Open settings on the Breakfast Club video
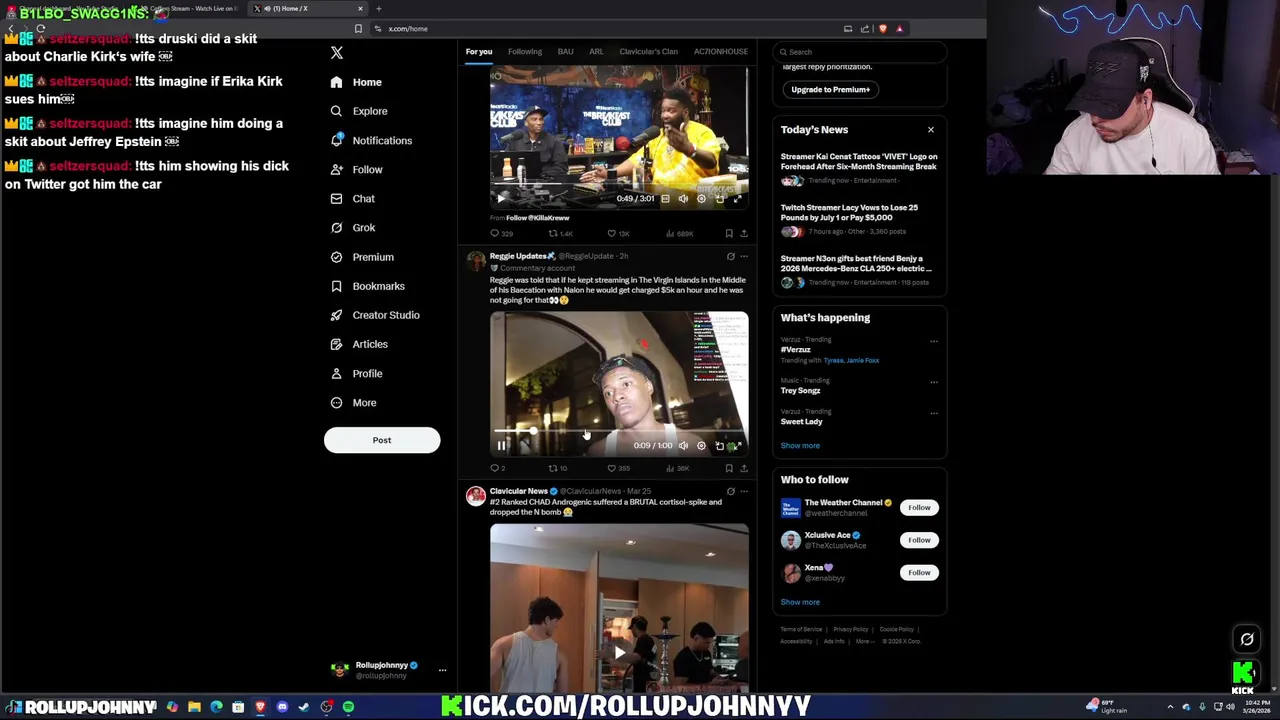Image resolution: width=1280 pixels, height=720 pixels. 701,199
